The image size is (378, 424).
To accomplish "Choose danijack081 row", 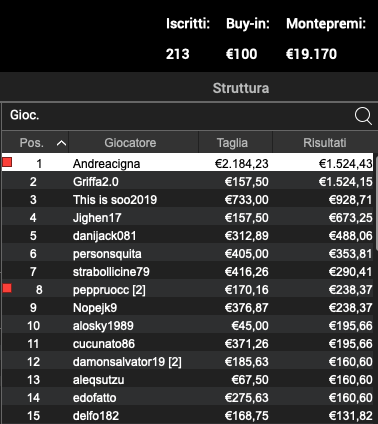I will tap(187, 236).
